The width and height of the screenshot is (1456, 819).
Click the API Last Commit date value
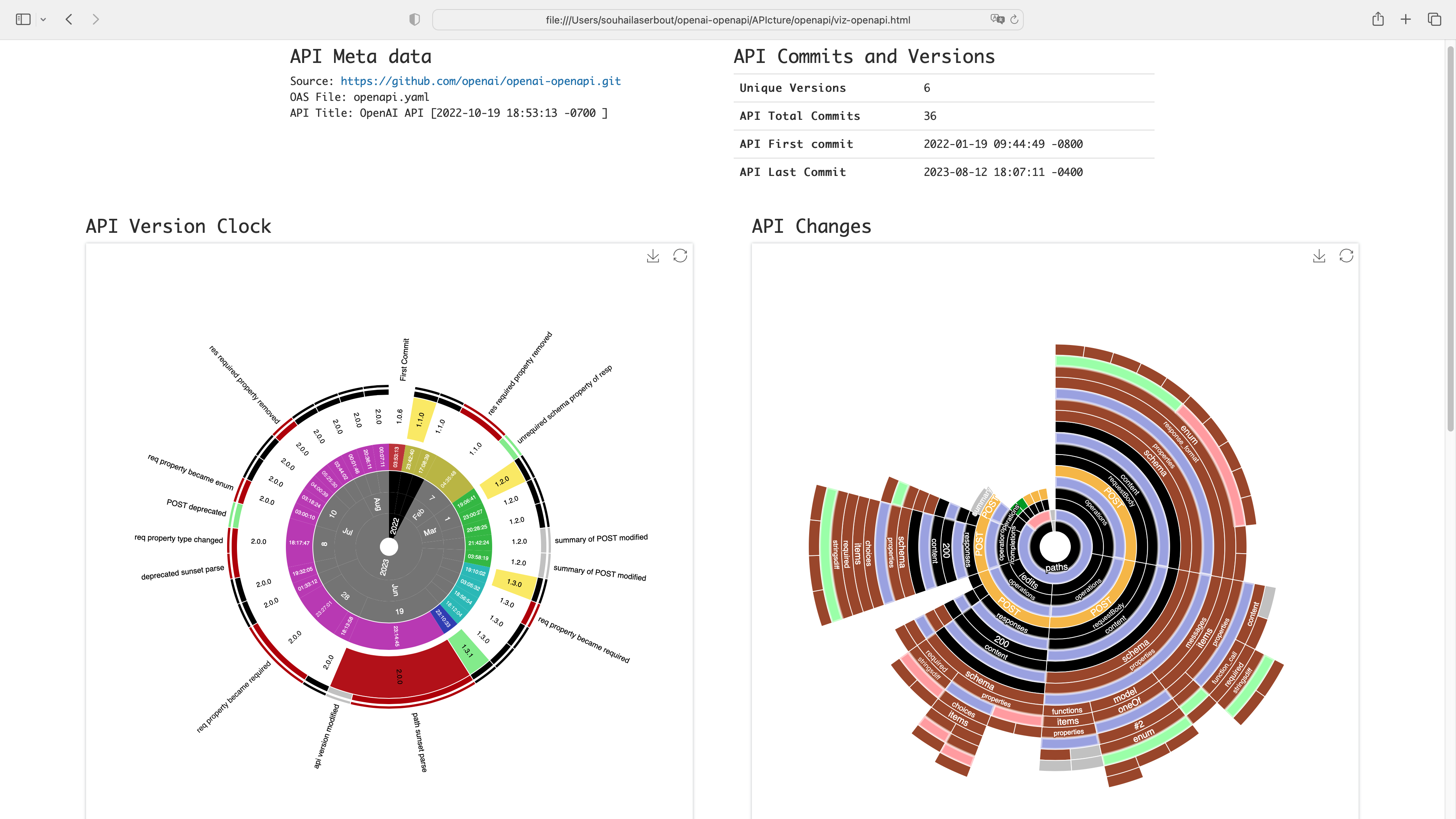1003,172
